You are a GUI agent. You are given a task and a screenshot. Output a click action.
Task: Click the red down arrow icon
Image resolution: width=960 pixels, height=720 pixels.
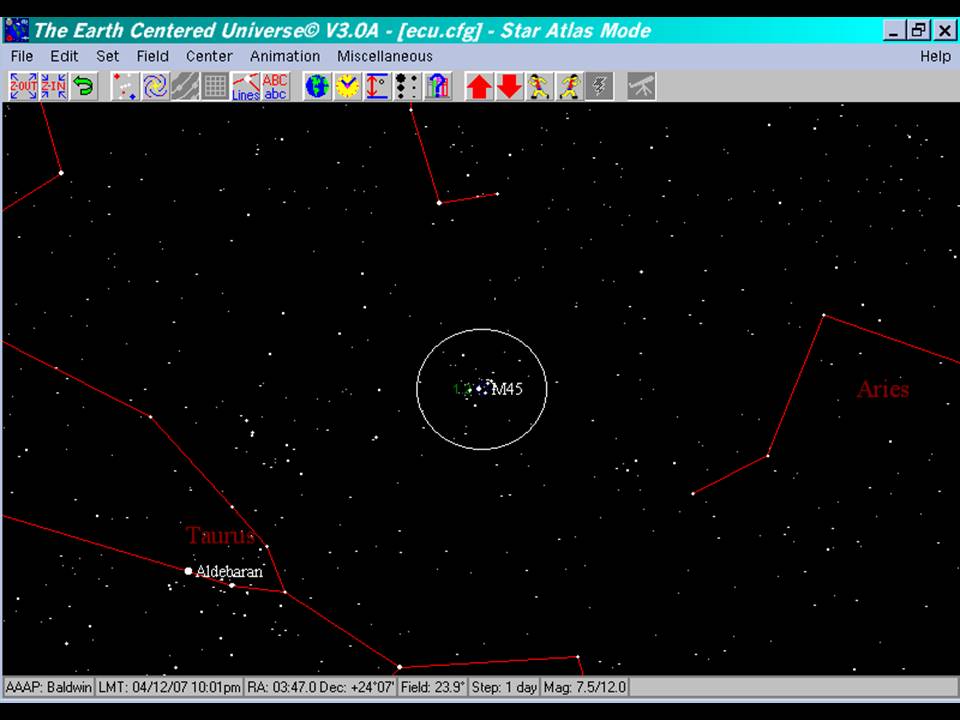pos(510,86)
